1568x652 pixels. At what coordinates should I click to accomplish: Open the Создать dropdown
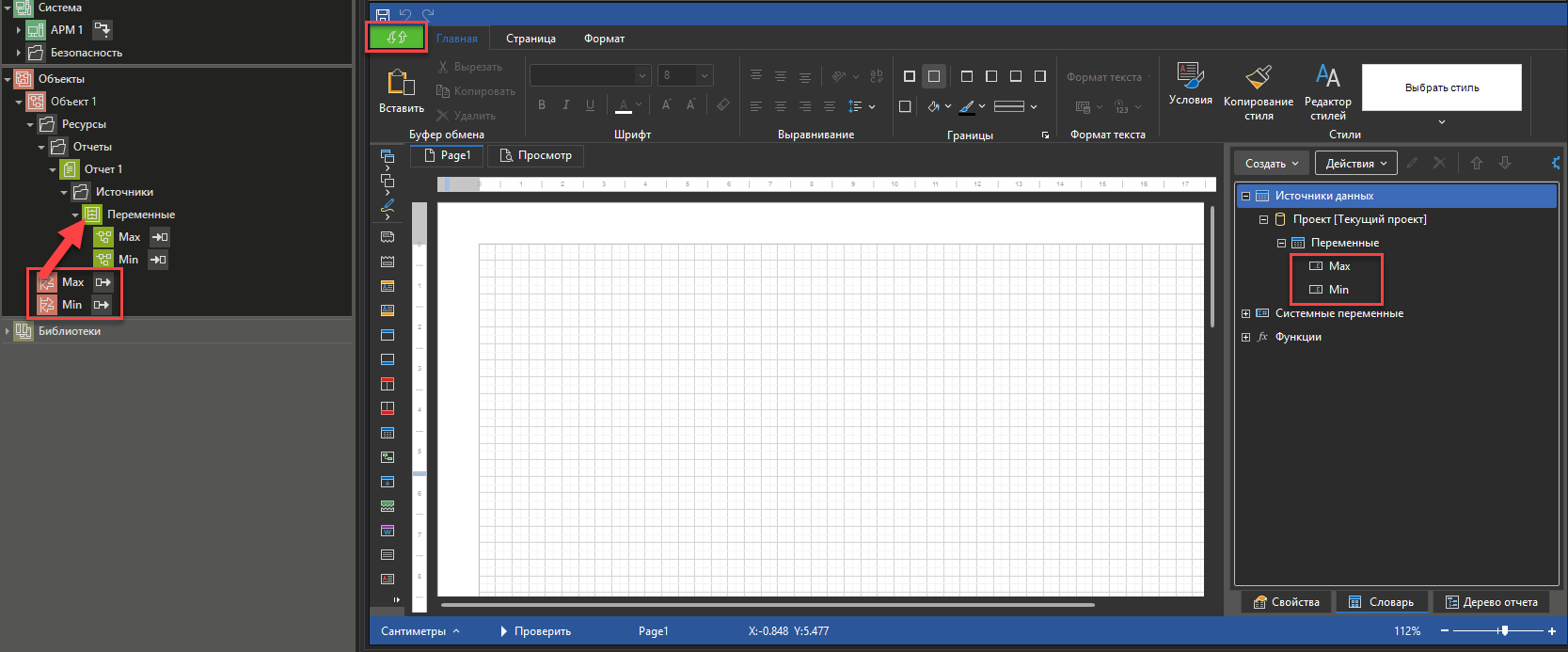1272,163
